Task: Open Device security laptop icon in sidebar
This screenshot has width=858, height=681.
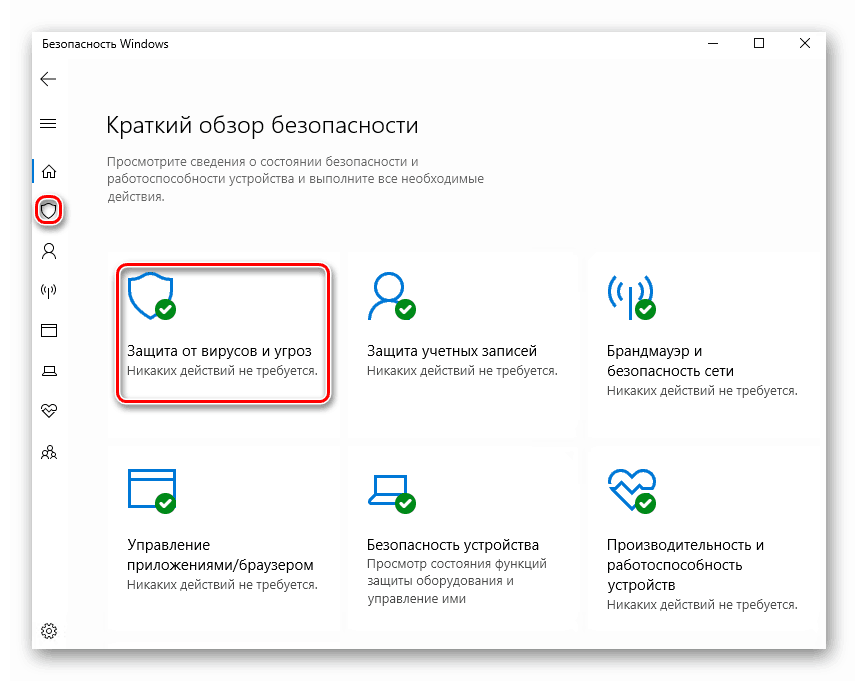Action: [x=49, y=371]
